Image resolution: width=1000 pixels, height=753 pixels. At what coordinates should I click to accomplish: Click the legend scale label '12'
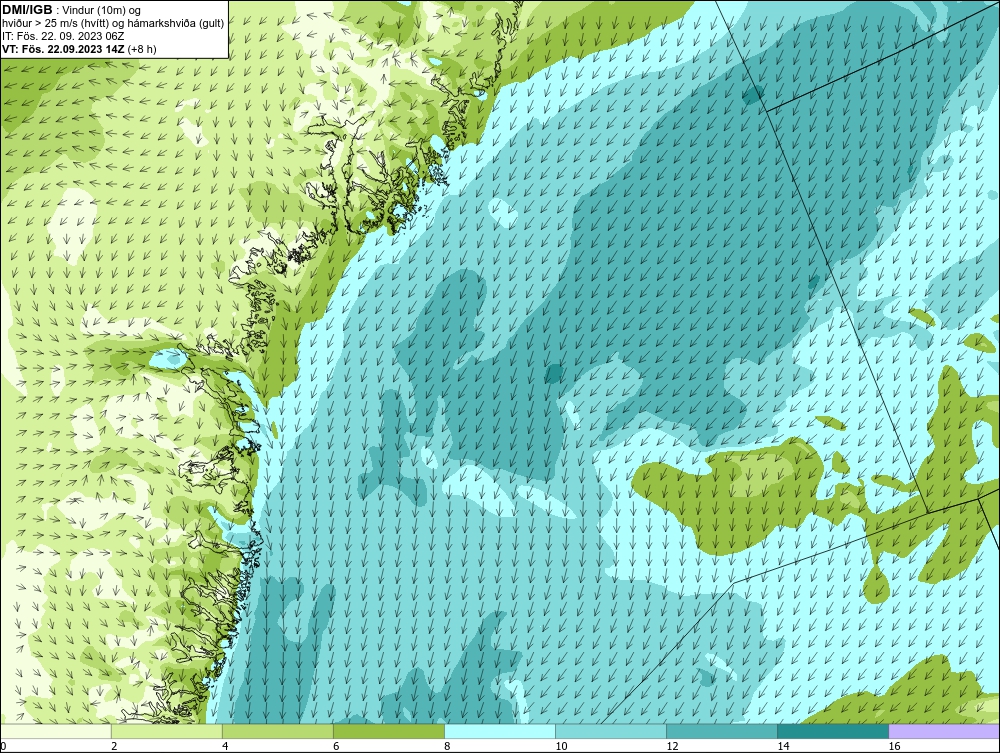672,746
